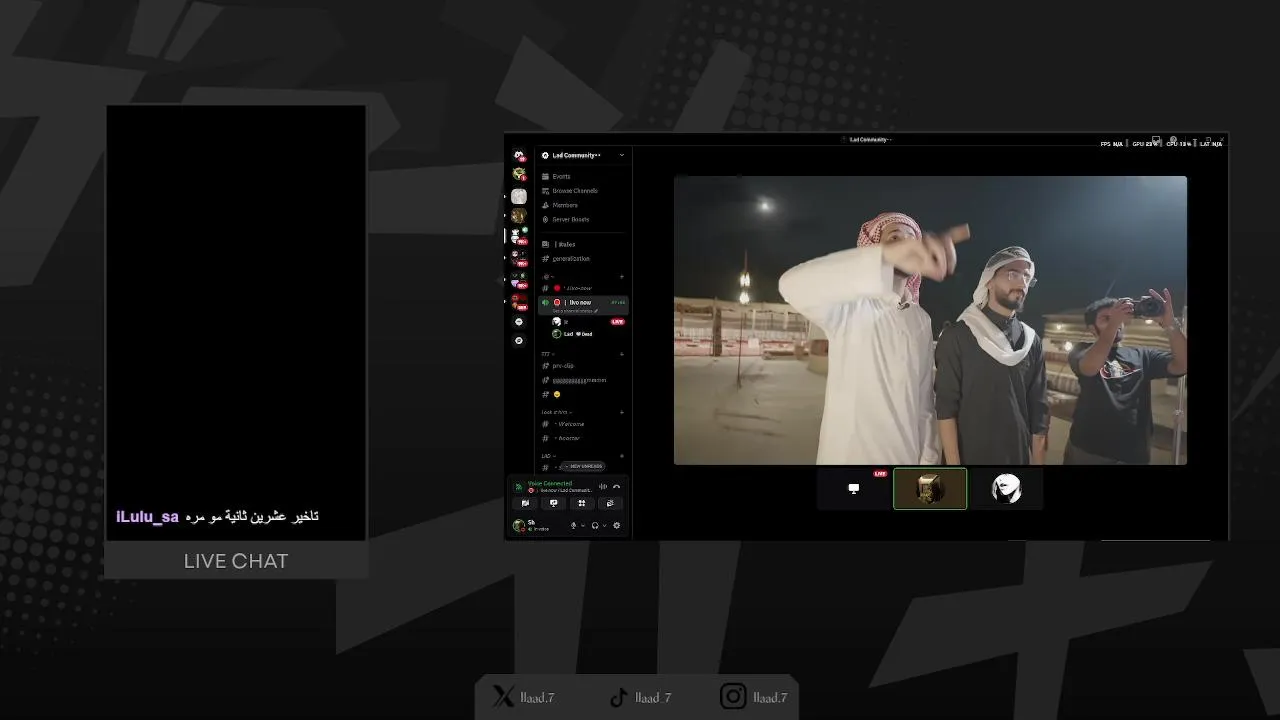Open the headphone output options arrow

(x=605, y=525)
